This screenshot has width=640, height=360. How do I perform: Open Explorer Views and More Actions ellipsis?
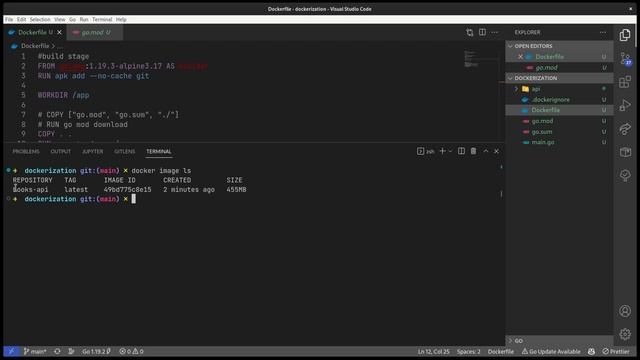[603, 32]
